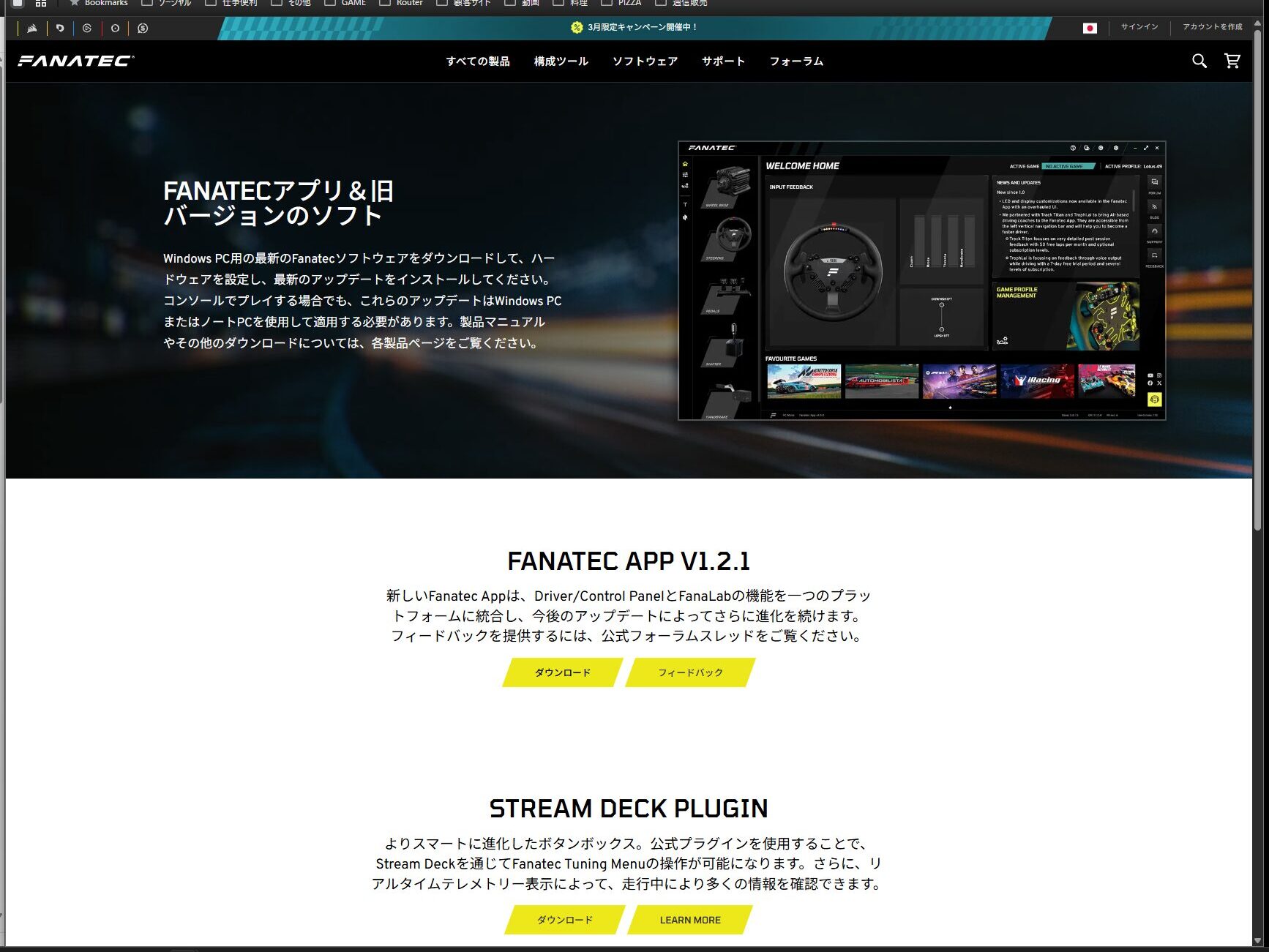The width and height of the screenshot is (1269, 952).
Task: Open the search magnifier icon
Action: (1199, 61)
